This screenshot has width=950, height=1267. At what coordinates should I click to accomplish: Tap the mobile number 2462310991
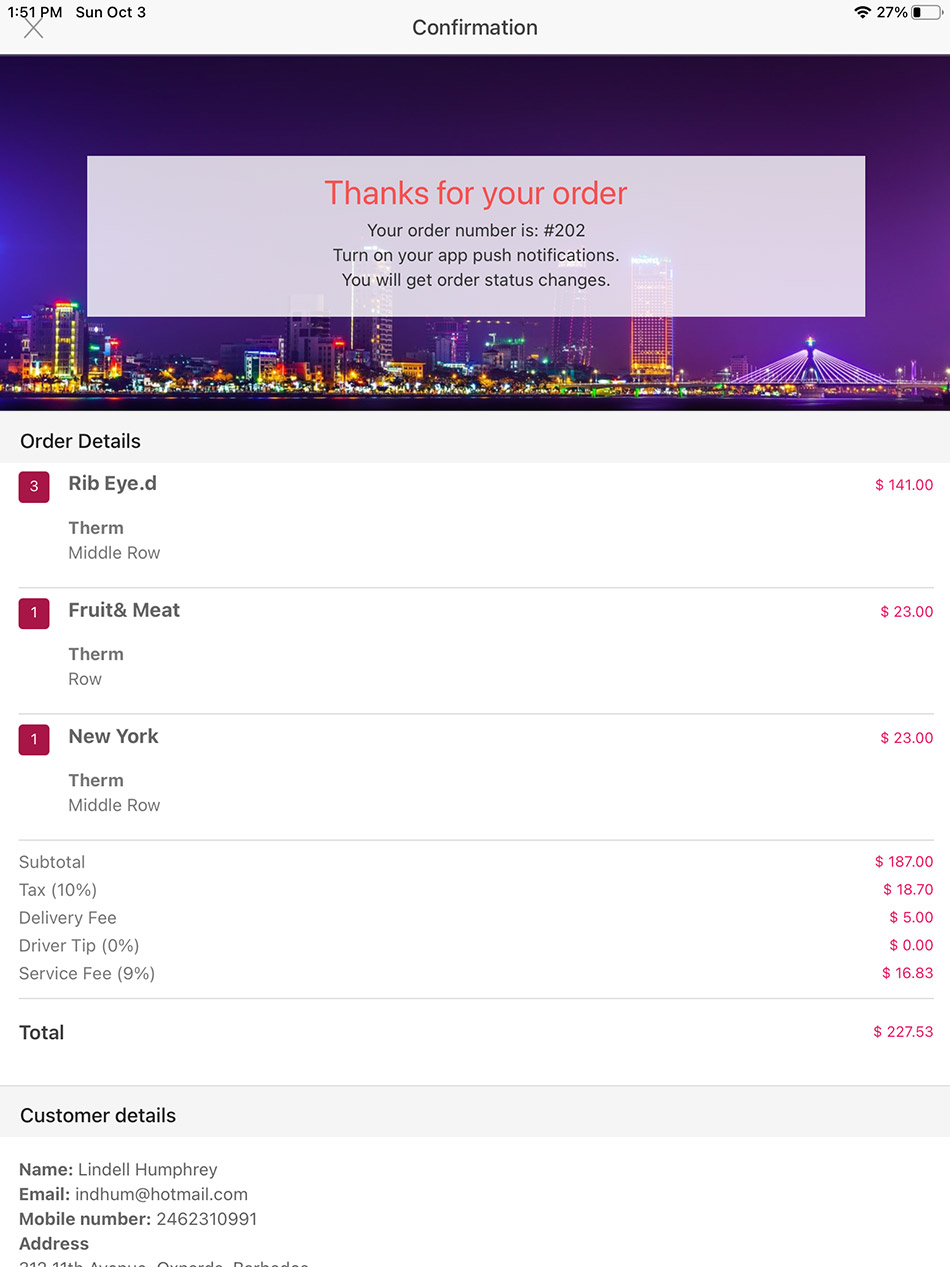[206, 1219]
